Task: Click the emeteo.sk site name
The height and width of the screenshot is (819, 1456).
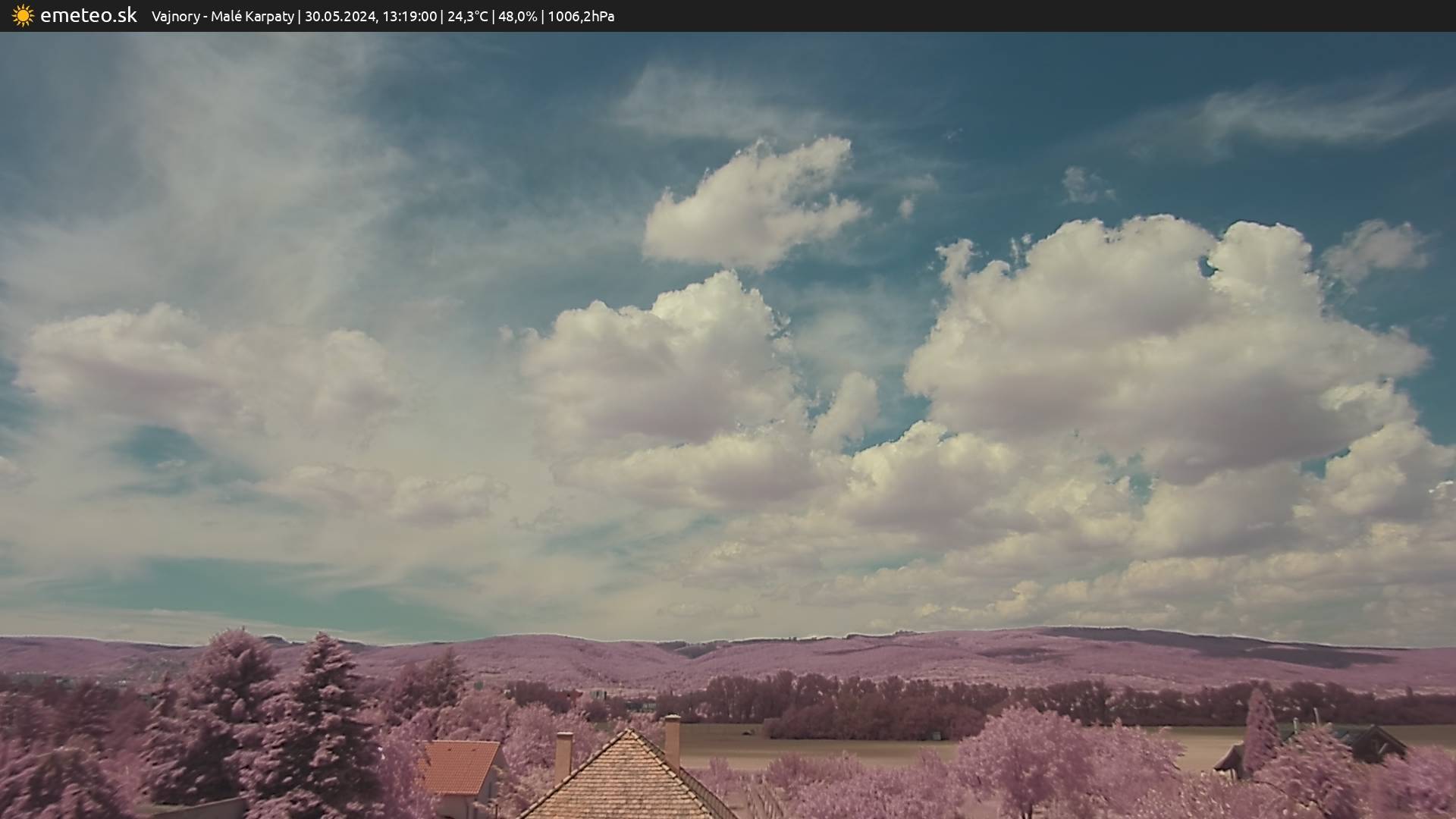Action: click(88, 16)
